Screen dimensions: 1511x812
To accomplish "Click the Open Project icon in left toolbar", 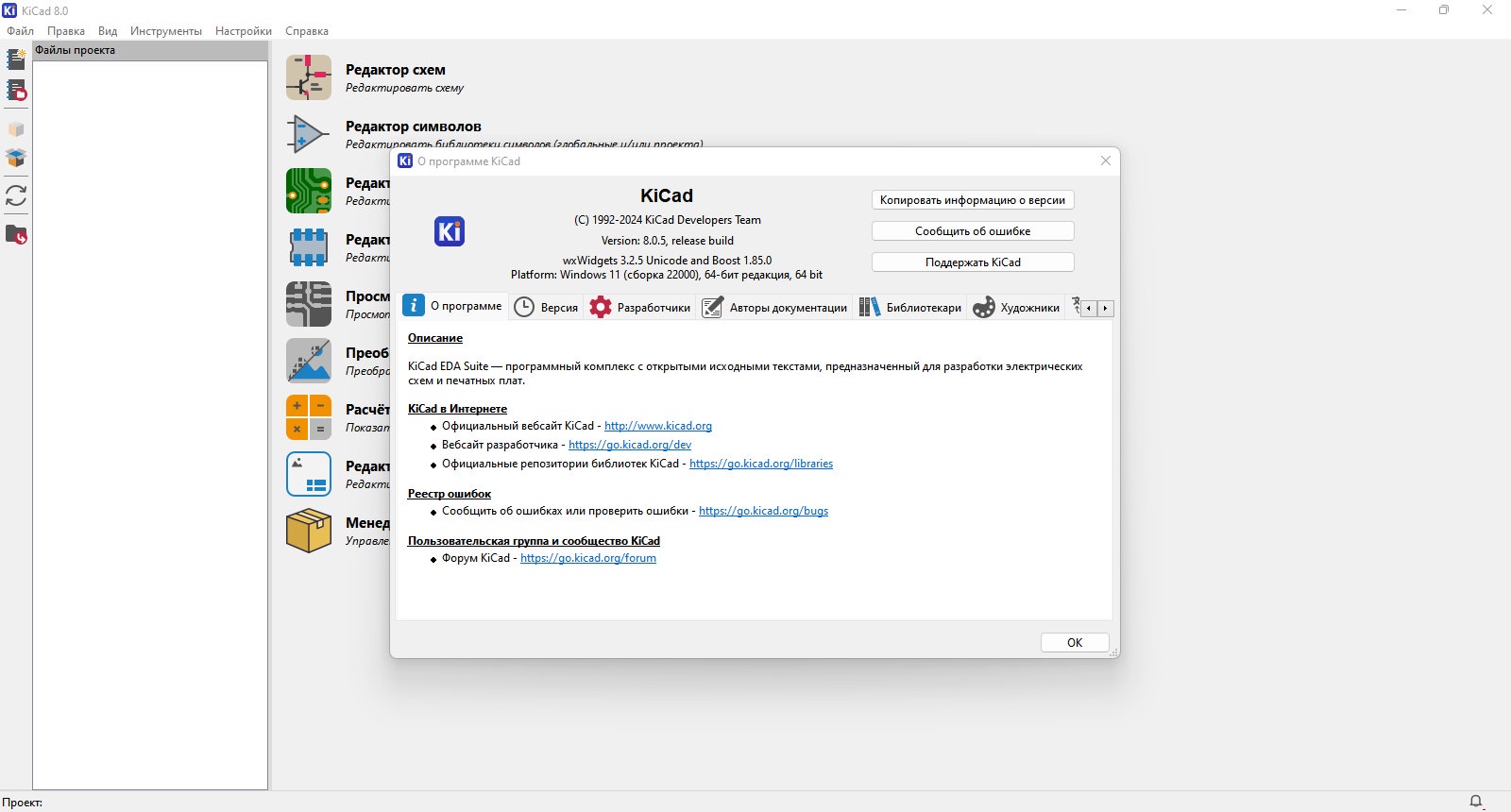I will [16, 91].
